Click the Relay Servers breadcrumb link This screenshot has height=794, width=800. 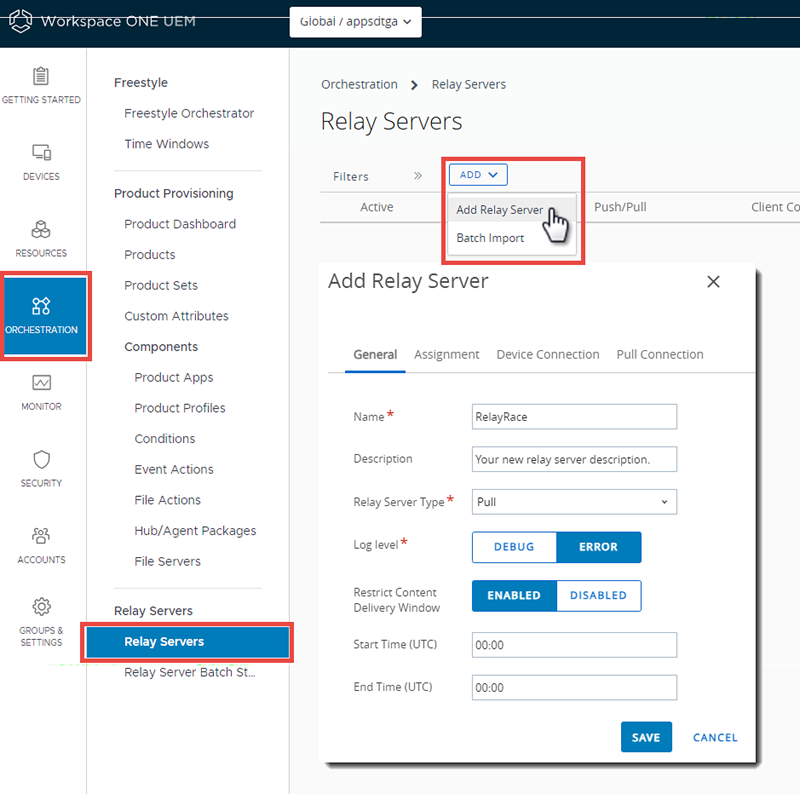468,84
